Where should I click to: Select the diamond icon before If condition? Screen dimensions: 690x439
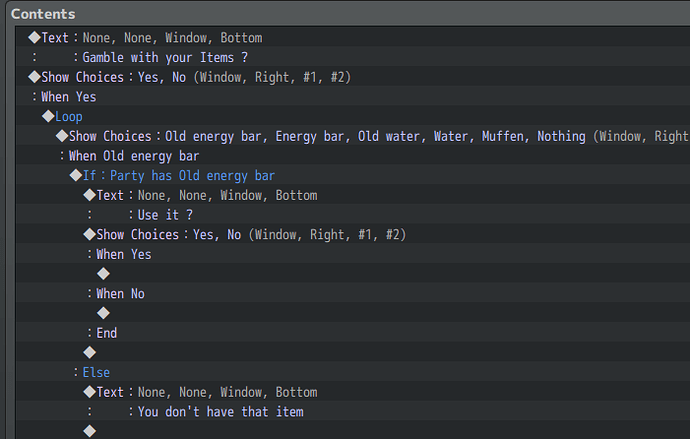pyautogui.click(x=76, y=176)
